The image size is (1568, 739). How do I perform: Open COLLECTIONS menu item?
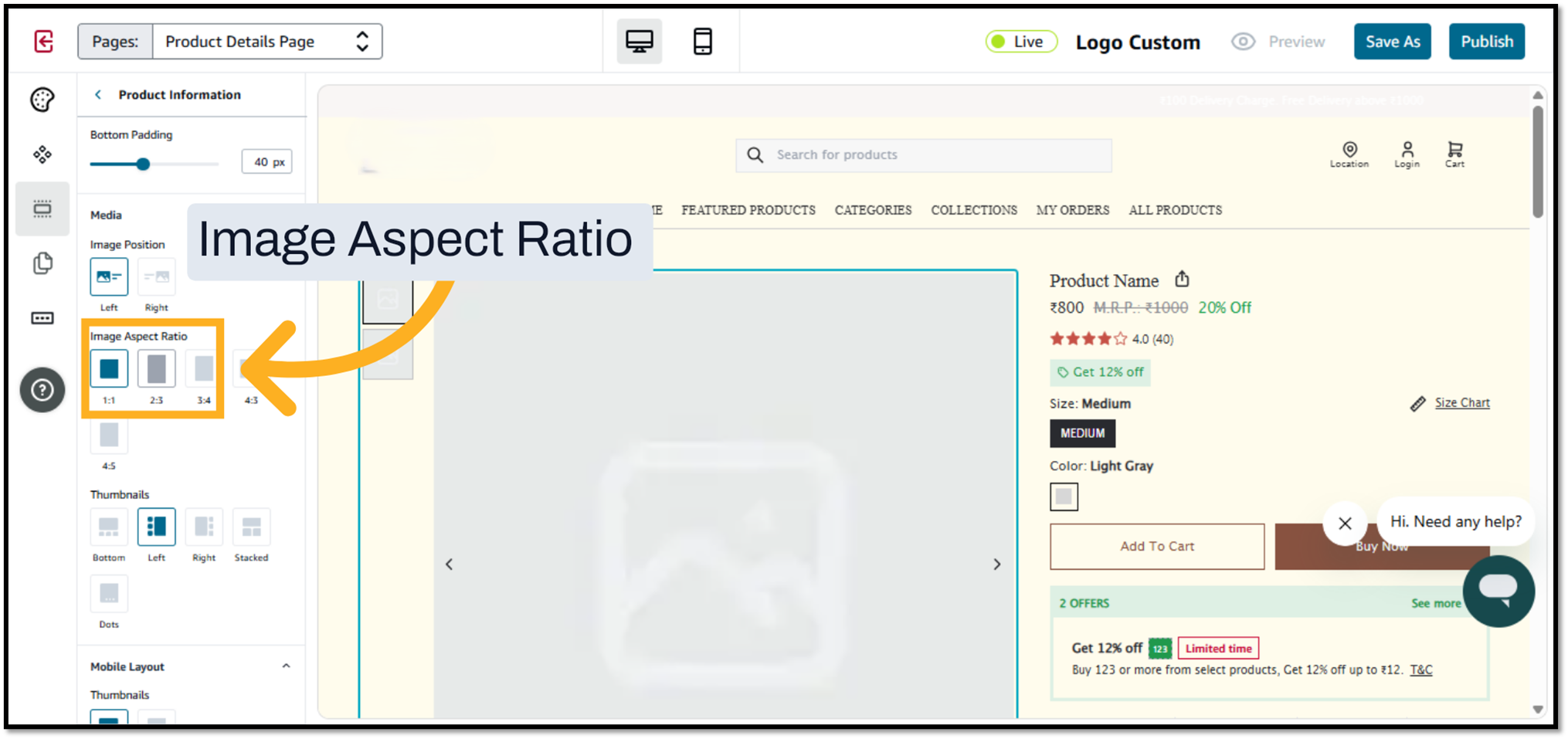tap(973, 210)
